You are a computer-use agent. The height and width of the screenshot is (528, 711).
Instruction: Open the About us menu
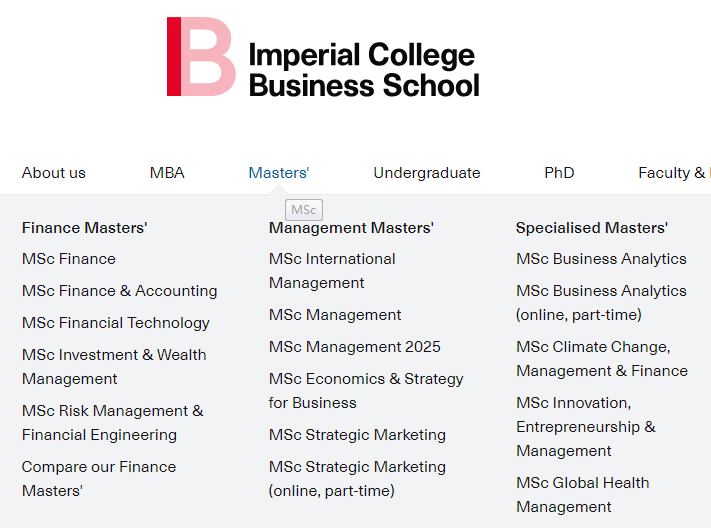click(x=54, y=173)
